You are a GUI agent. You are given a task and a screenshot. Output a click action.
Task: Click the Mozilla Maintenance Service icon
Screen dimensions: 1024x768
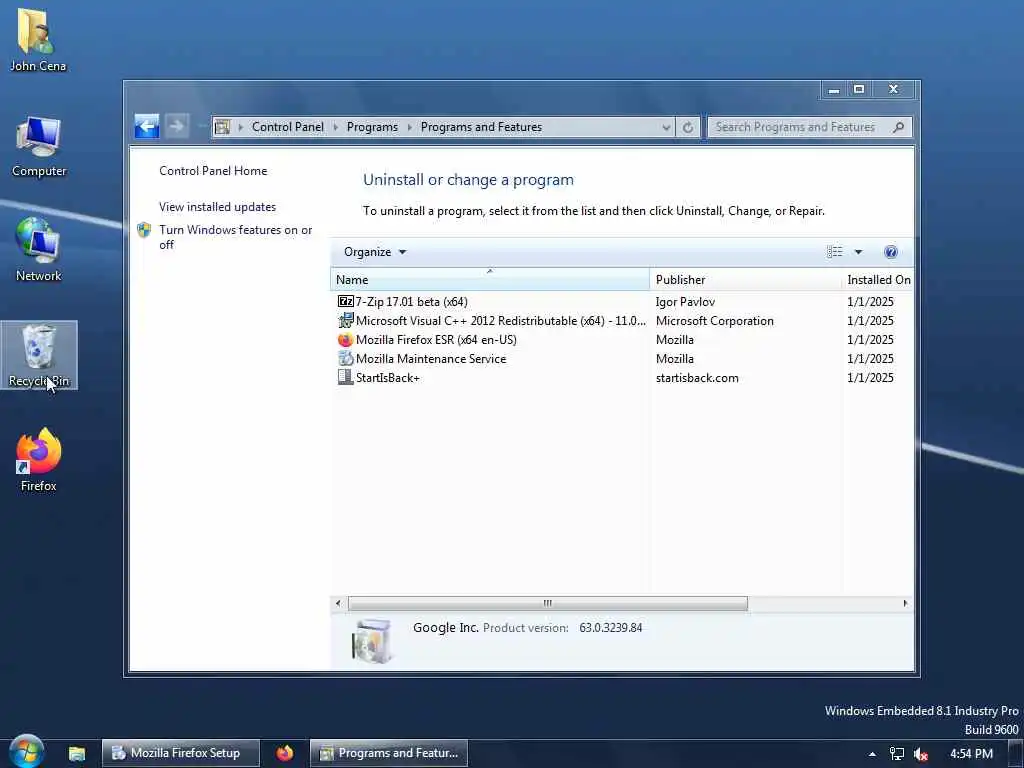click(345, 359)
